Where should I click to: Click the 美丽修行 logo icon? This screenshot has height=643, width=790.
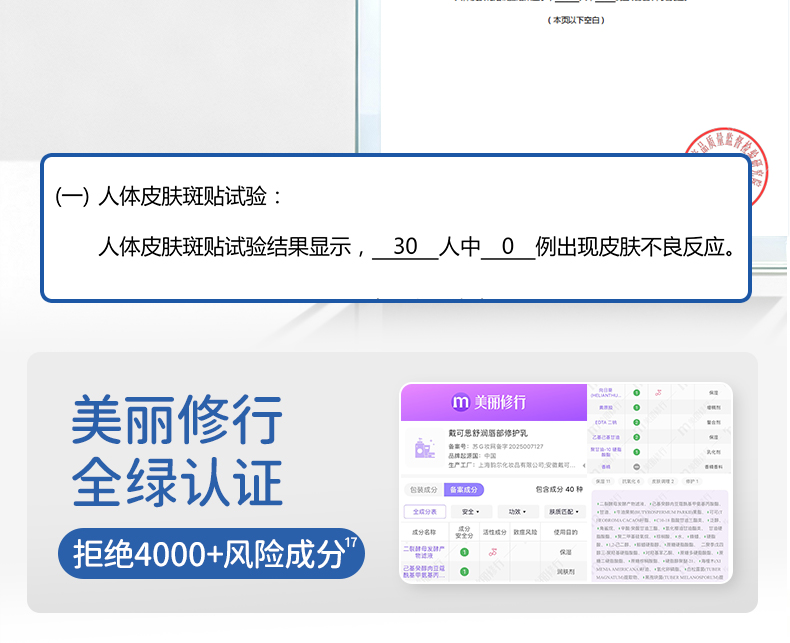pos(460,402)
